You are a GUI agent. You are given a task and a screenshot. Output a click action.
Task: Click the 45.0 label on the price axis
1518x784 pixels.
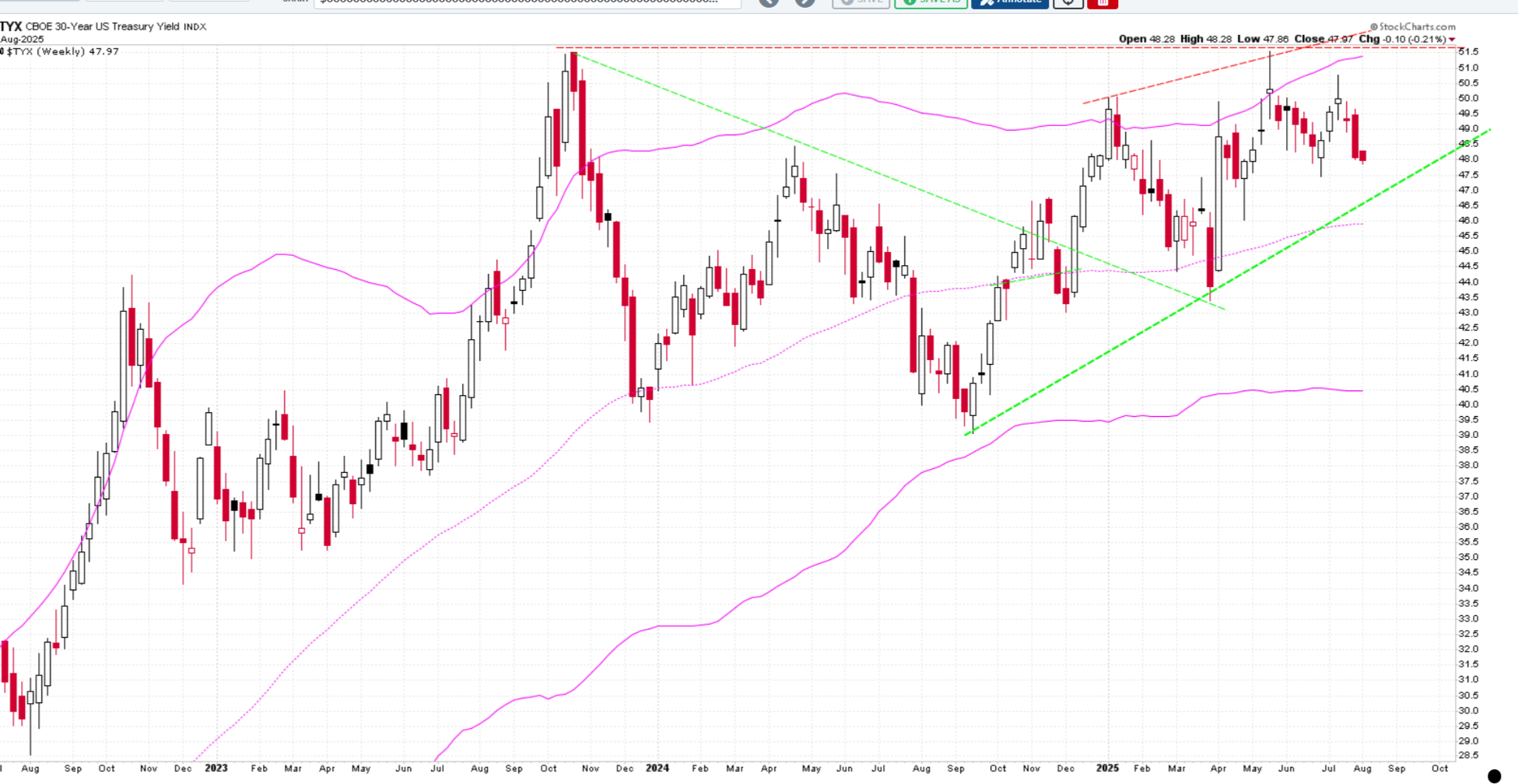tap(1469, 251)
